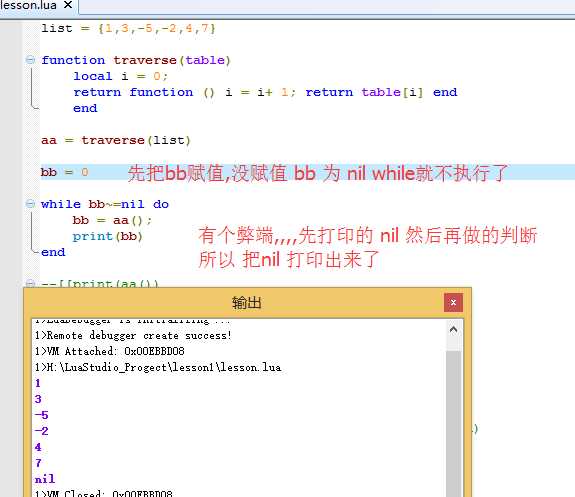Click the 'return table[i]' code

pyautogui.click(x=364, y=92)
